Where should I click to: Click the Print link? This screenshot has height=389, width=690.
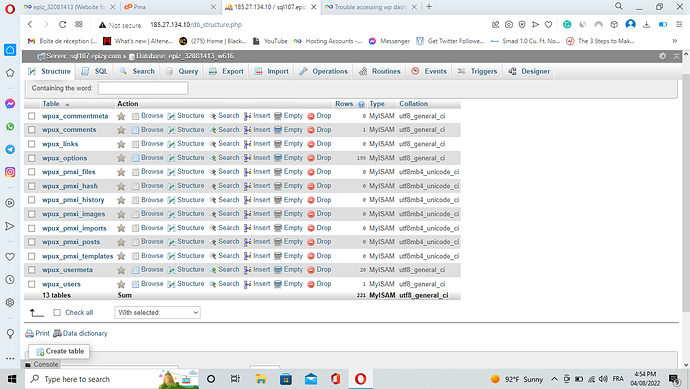(37, 334)
